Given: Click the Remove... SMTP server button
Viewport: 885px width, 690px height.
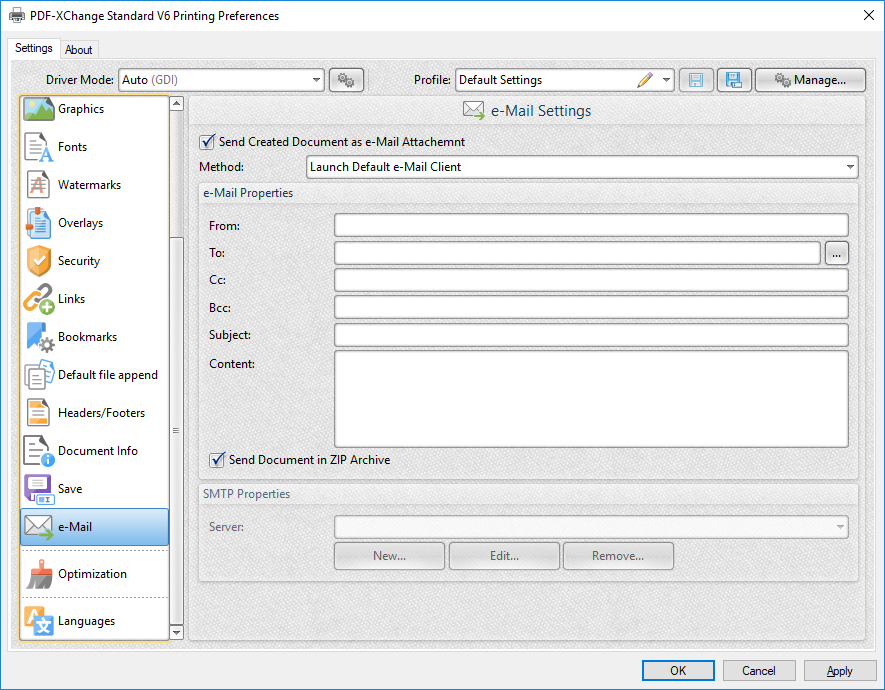Looking at the screenshot, I should click(618, 556).
